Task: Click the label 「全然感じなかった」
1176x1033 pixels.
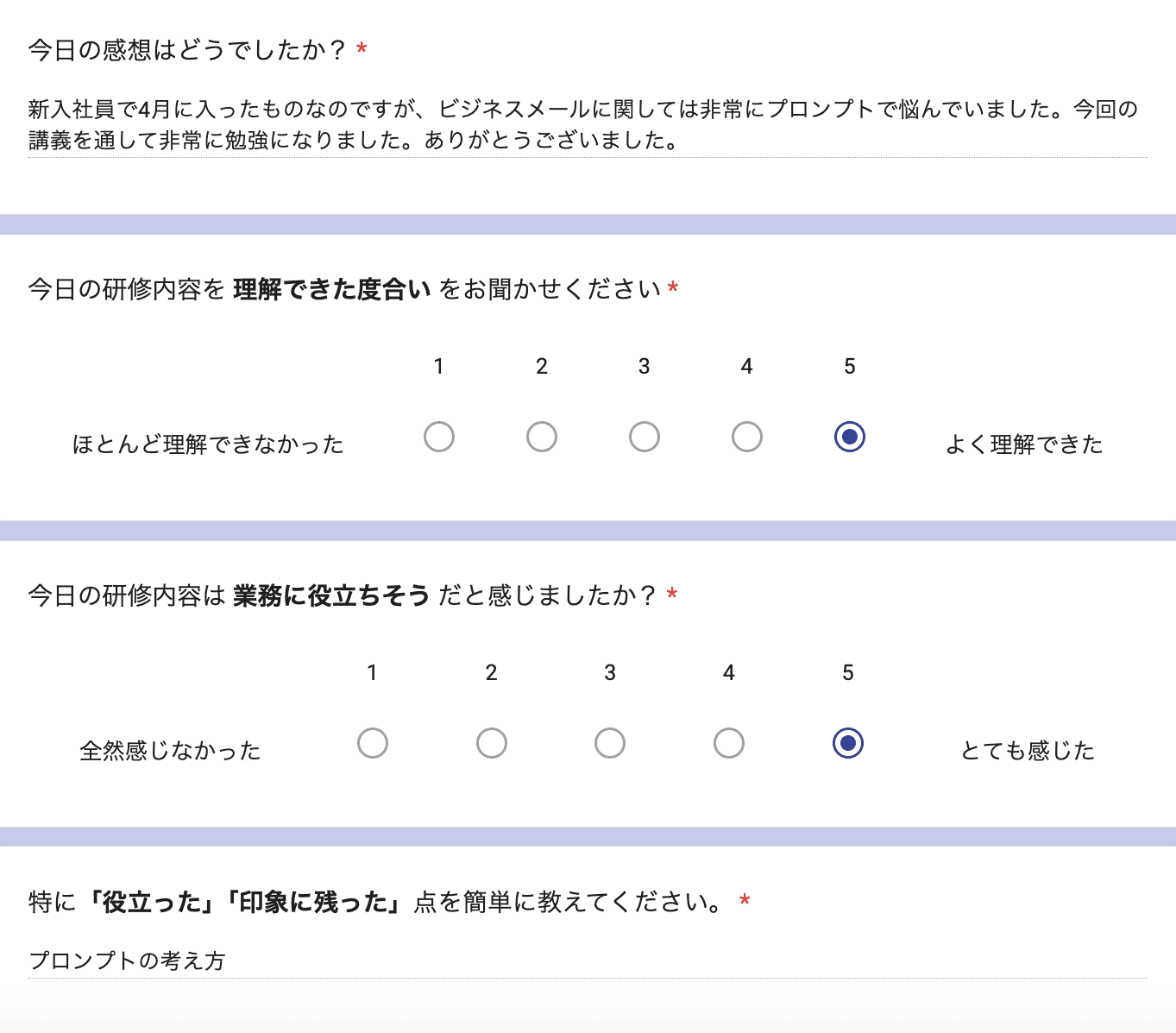Action: click(x=170, y=750)
